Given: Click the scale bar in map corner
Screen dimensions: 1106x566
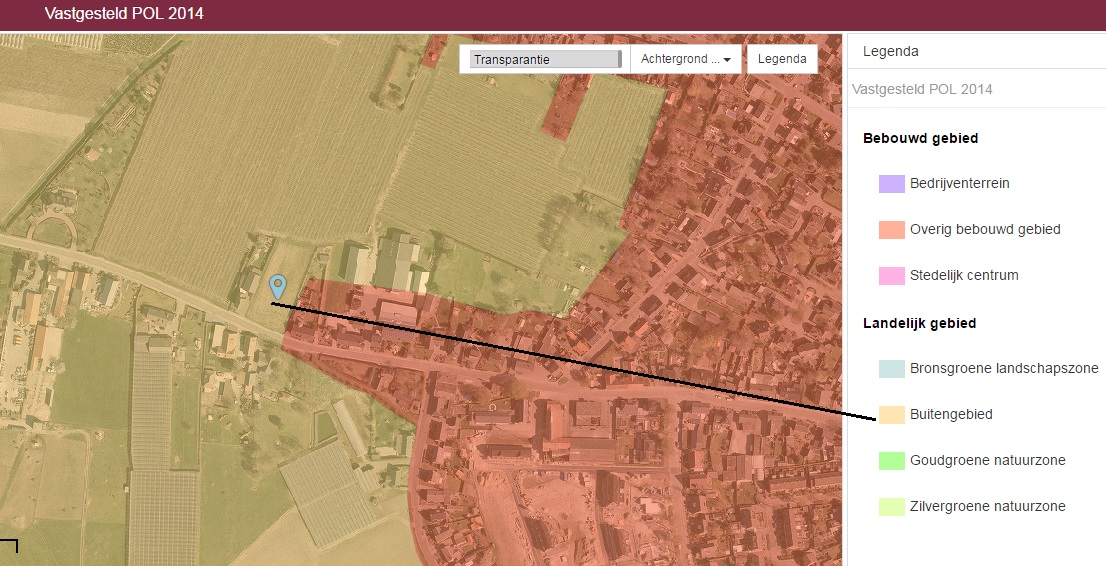Looking at the screenshot, I should pyautogui.click(x=10, y=545).
